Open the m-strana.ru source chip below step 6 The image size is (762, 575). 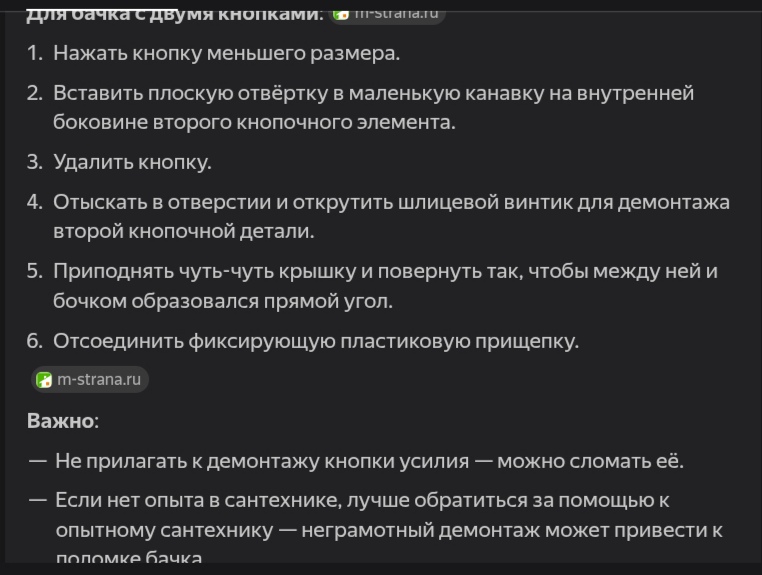coord(90,380)
